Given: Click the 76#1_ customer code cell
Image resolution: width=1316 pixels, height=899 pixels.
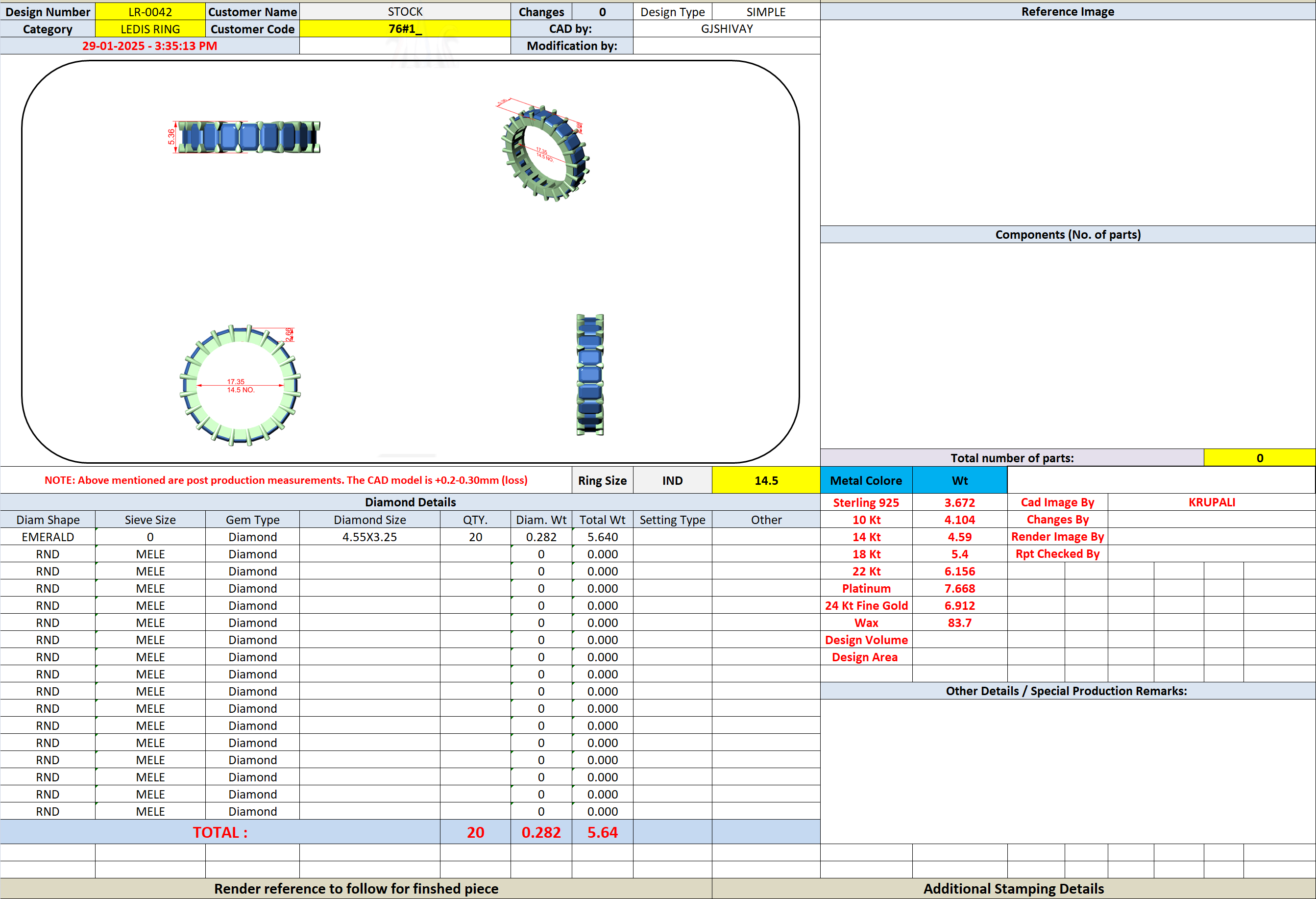Looking at the screenshot, I should (x=405, y=29).
